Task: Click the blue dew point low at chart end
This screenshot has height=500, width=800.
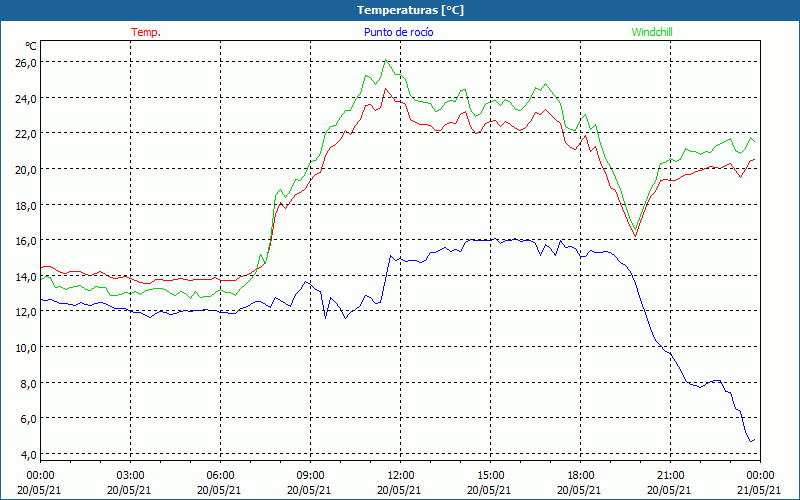Action: [x=751, y=441]
